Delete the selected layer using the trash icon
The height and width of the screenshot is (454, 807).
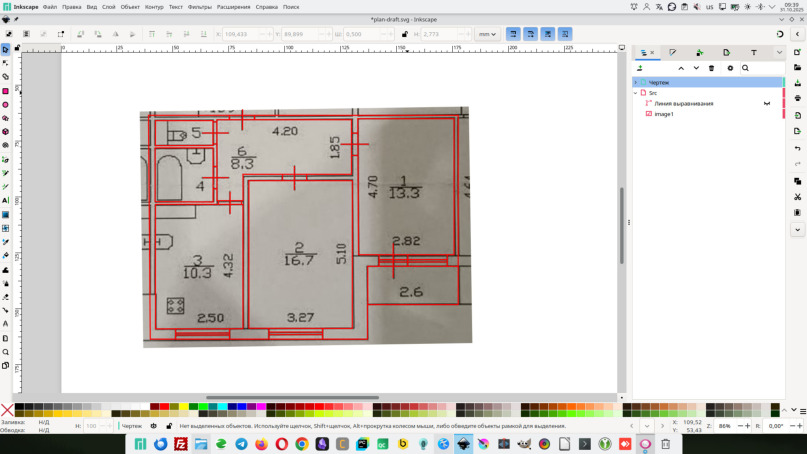tap(711, 68)
